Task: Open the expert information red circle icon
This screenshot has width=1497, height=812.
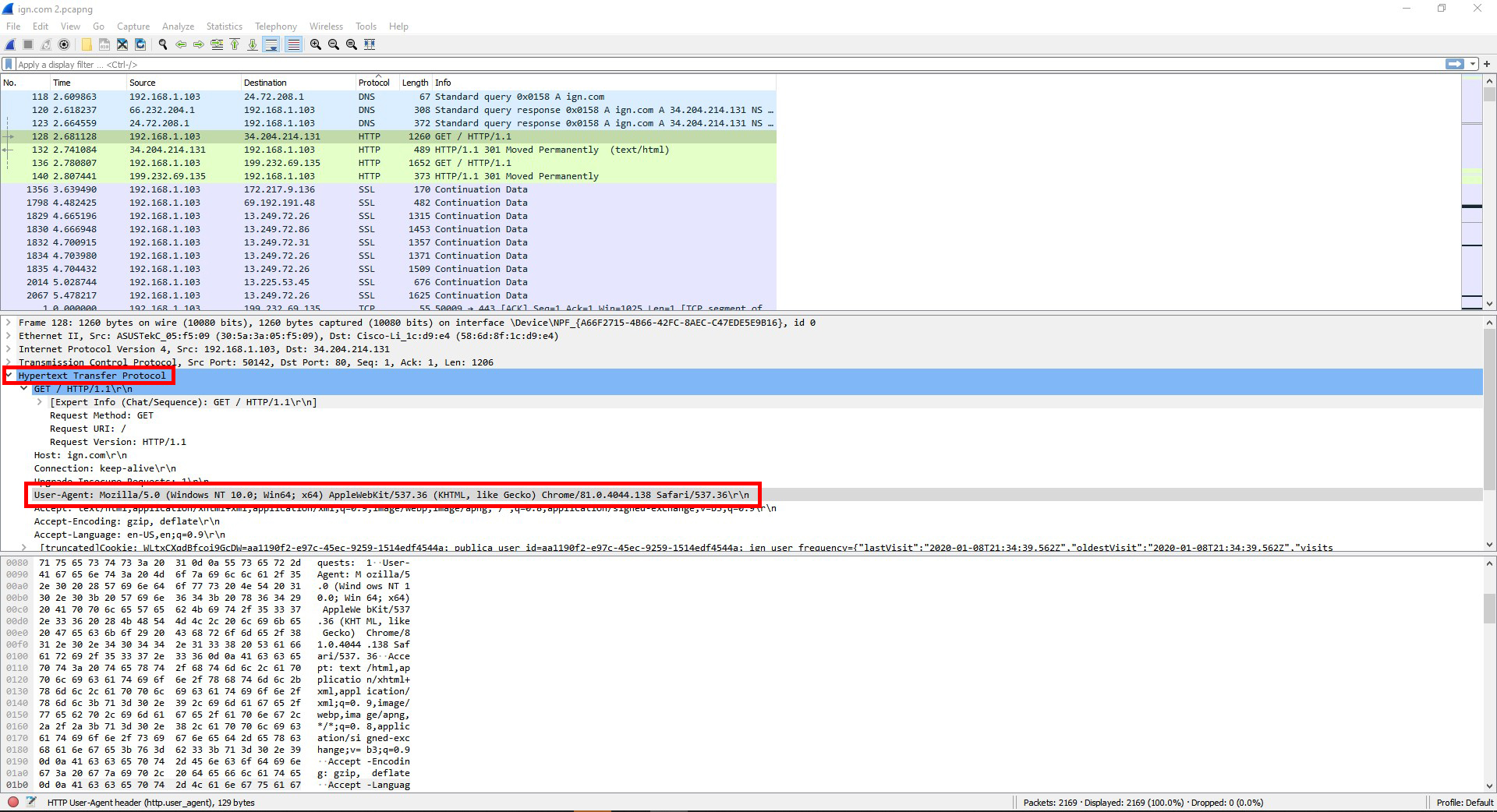Action: click(x=13, y=802)
